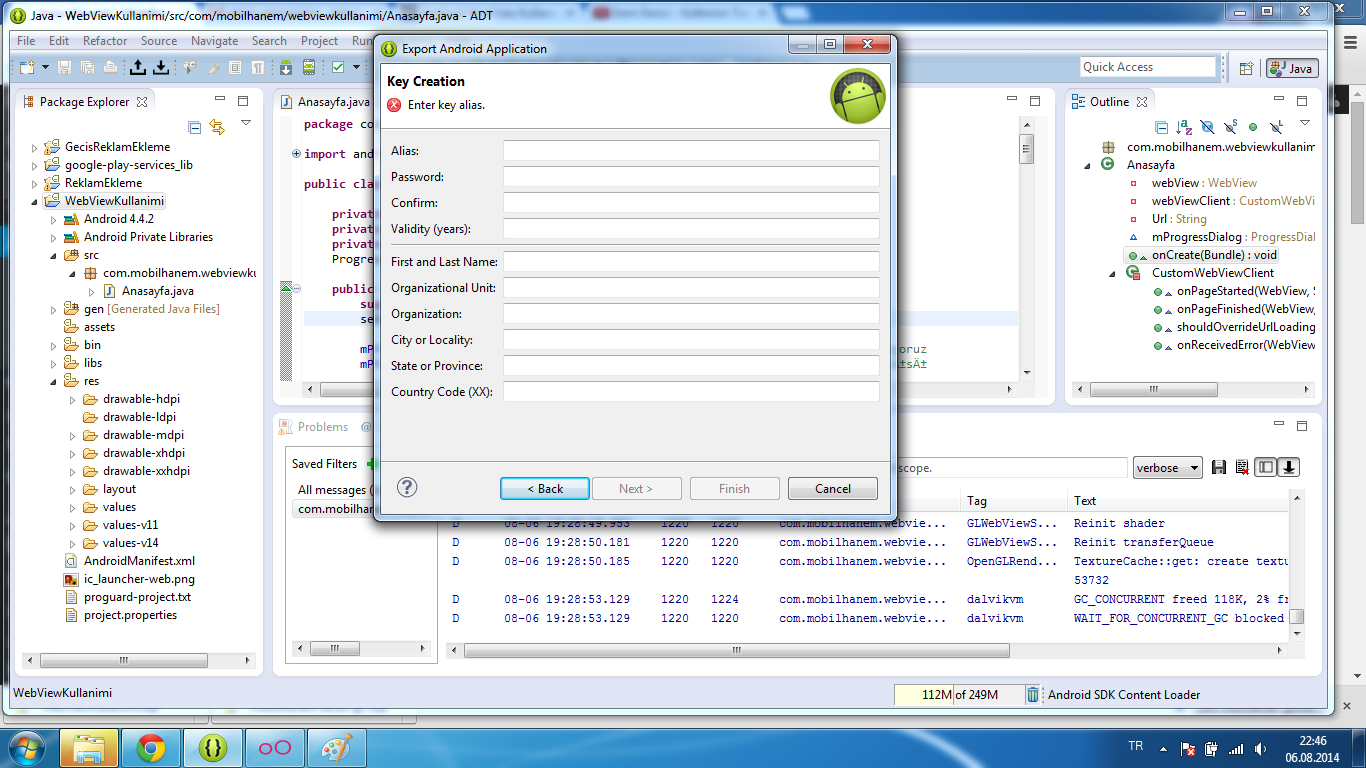Screen dimensions: 1366x768
Task: Click the Windows Start button
Action: coord(27,747)
